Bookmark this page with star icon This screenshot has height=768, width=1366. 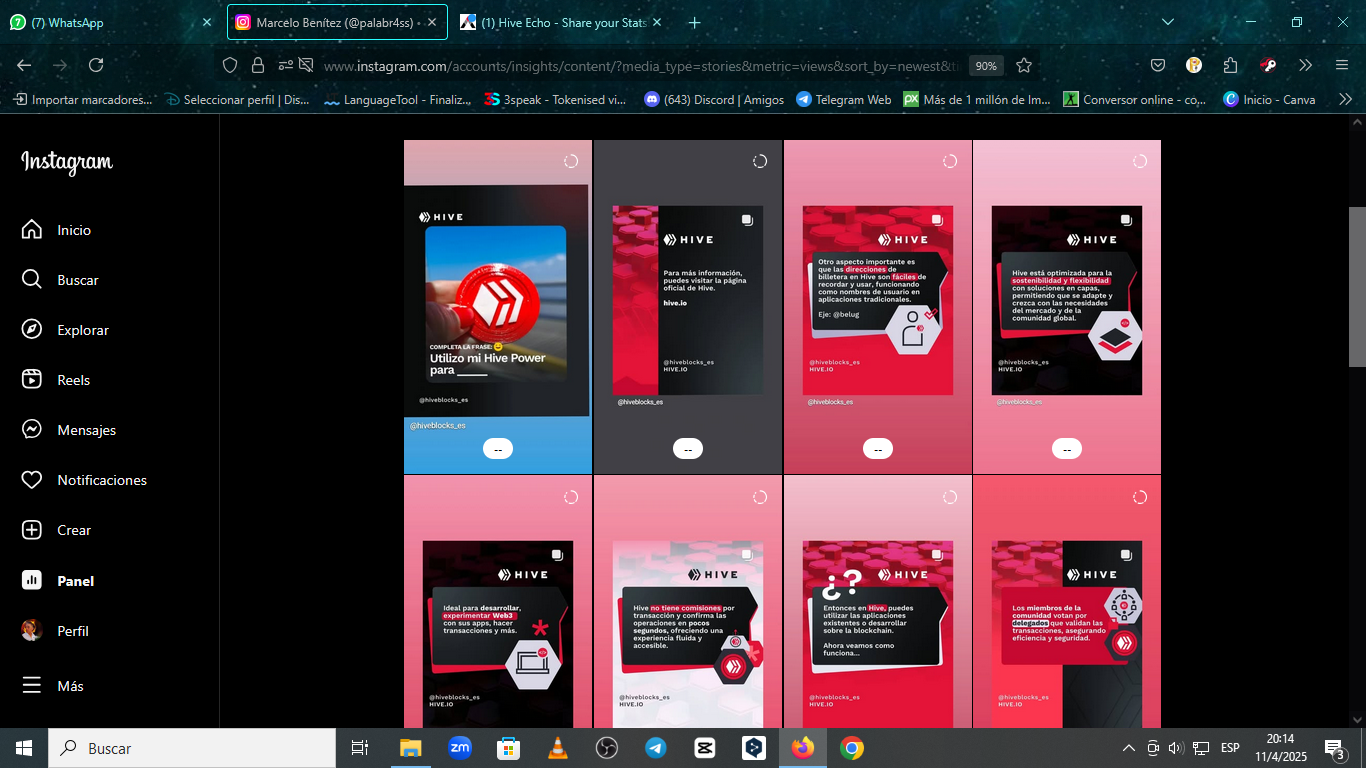coord(1024,65)
